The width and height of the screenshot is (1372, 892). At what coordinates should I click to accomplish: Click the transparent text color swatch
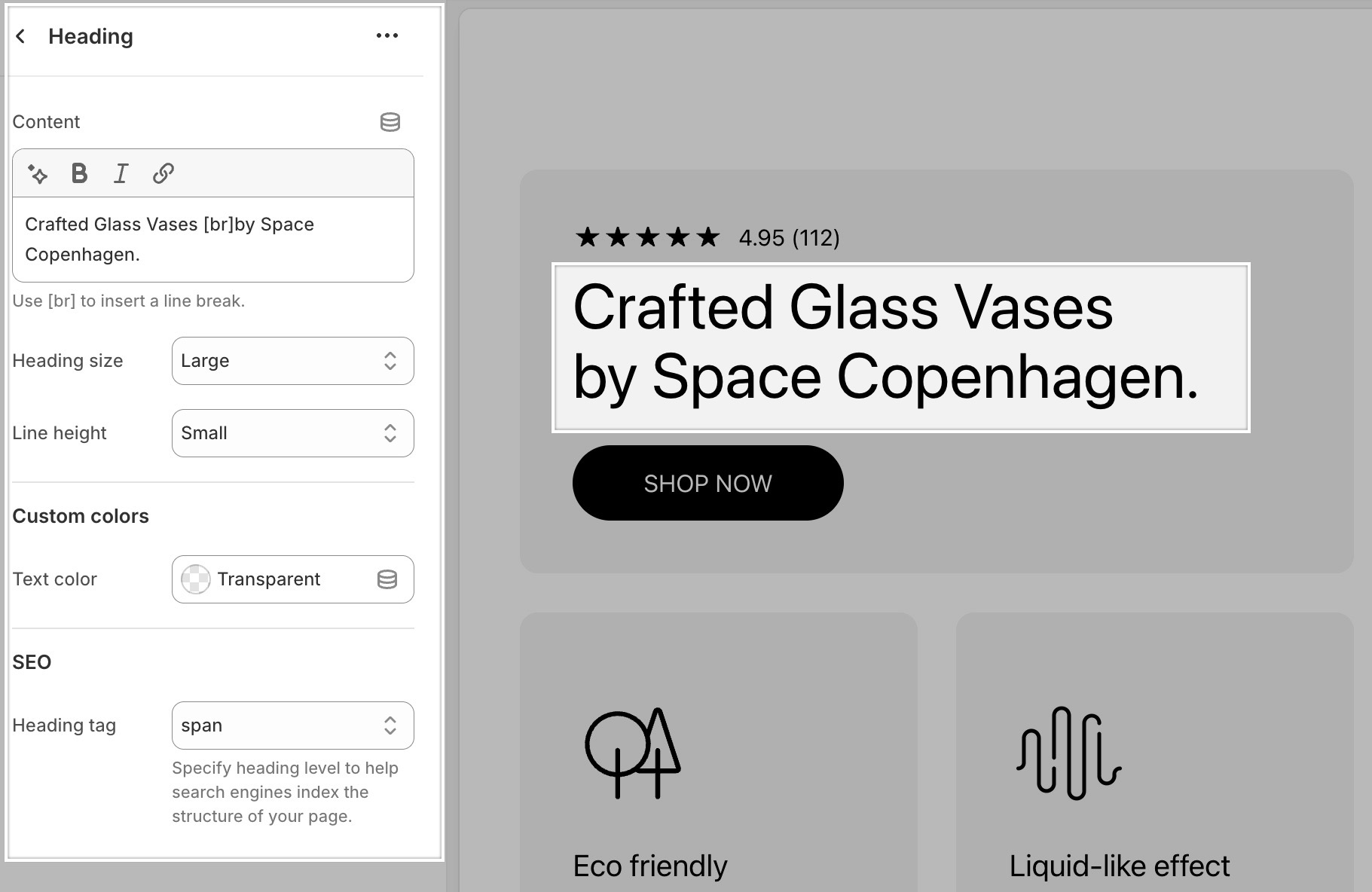click(x=196, y=579)
